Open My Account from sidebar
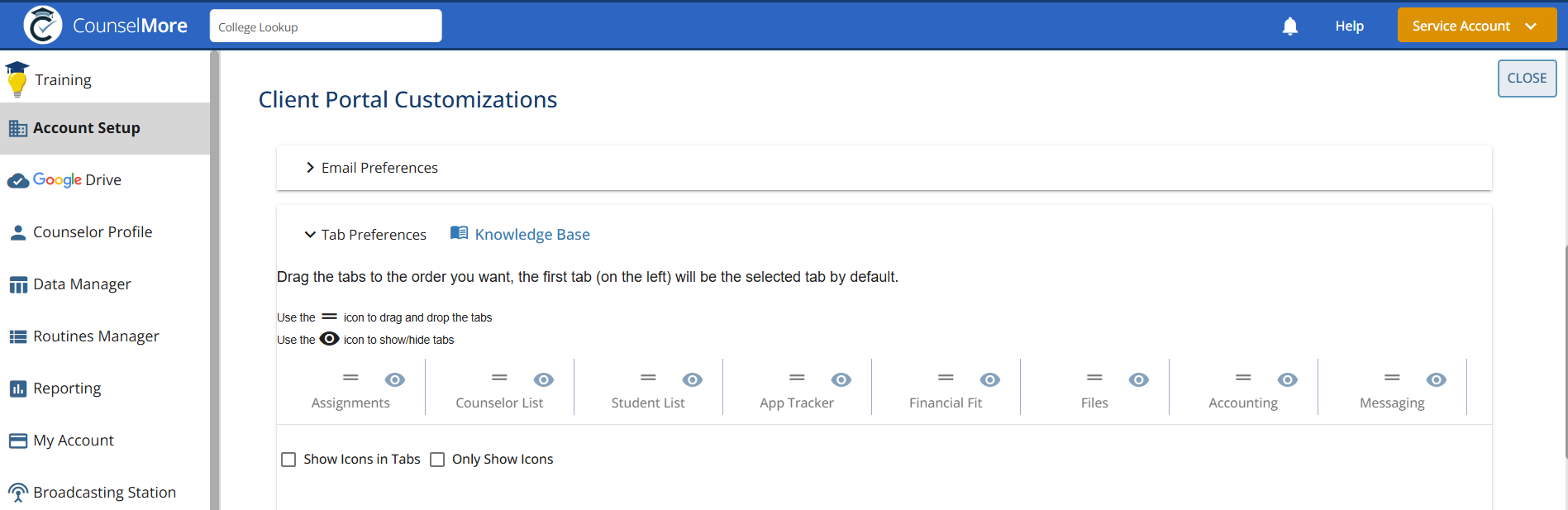Viewport: 1568px width, 510px height. 105,441
